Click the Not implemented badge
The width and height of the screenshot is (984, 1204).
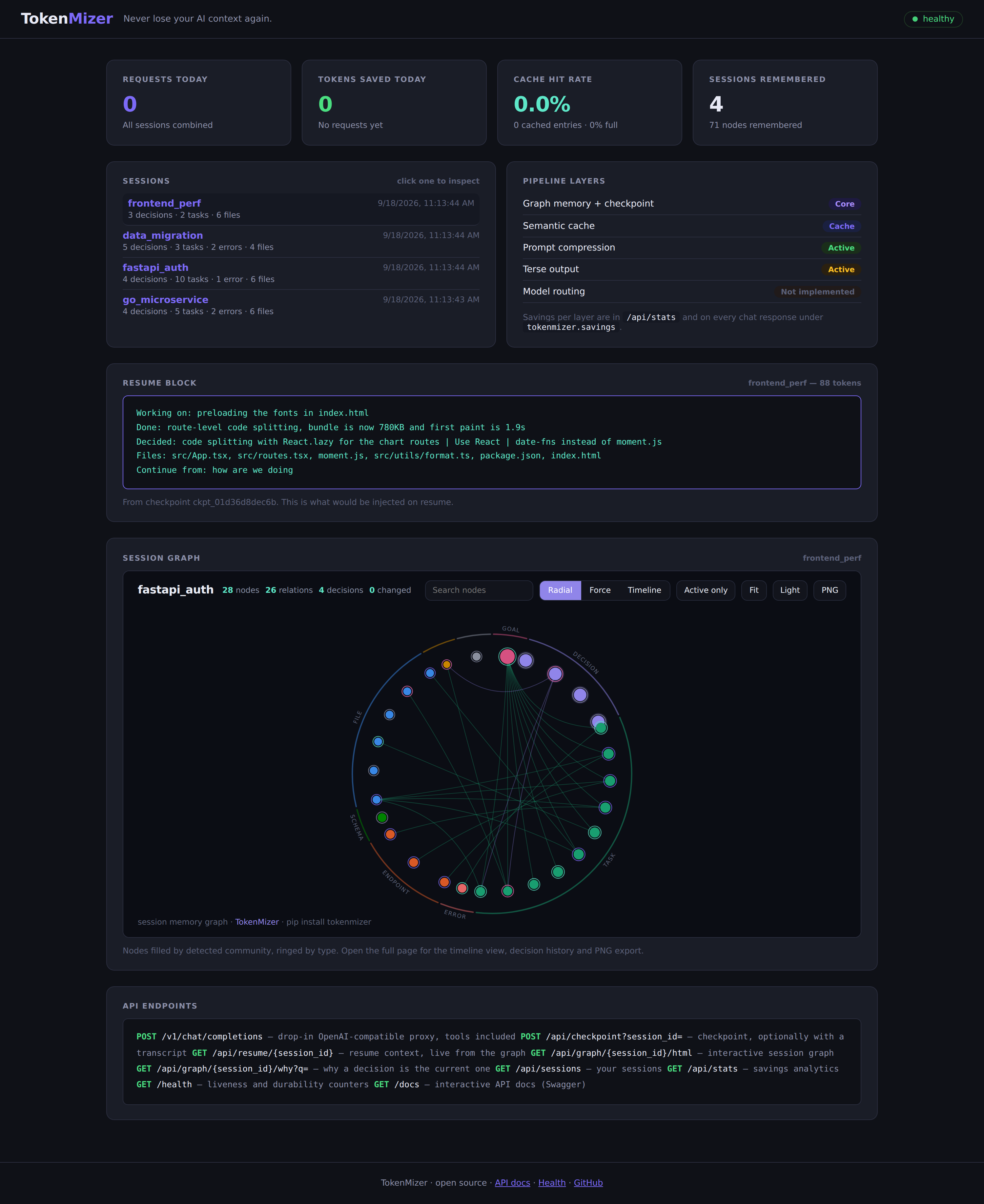click(x=817, y=292)
